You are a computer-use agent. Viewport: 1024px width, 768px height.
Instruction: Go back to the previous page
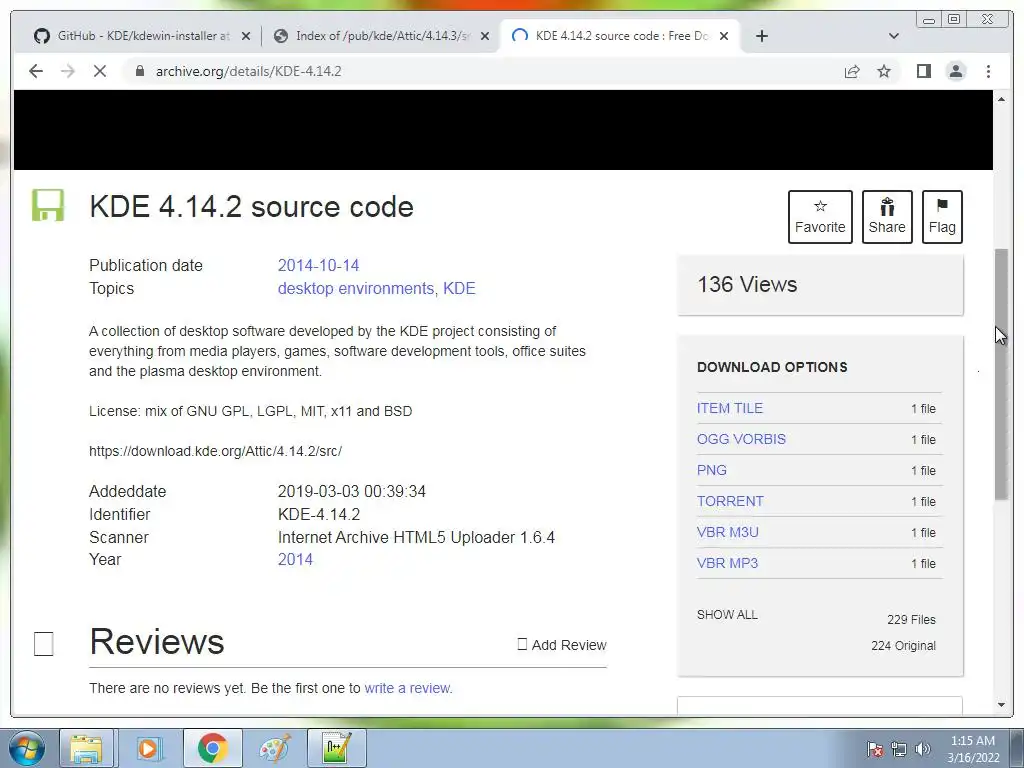coord(36,71)
